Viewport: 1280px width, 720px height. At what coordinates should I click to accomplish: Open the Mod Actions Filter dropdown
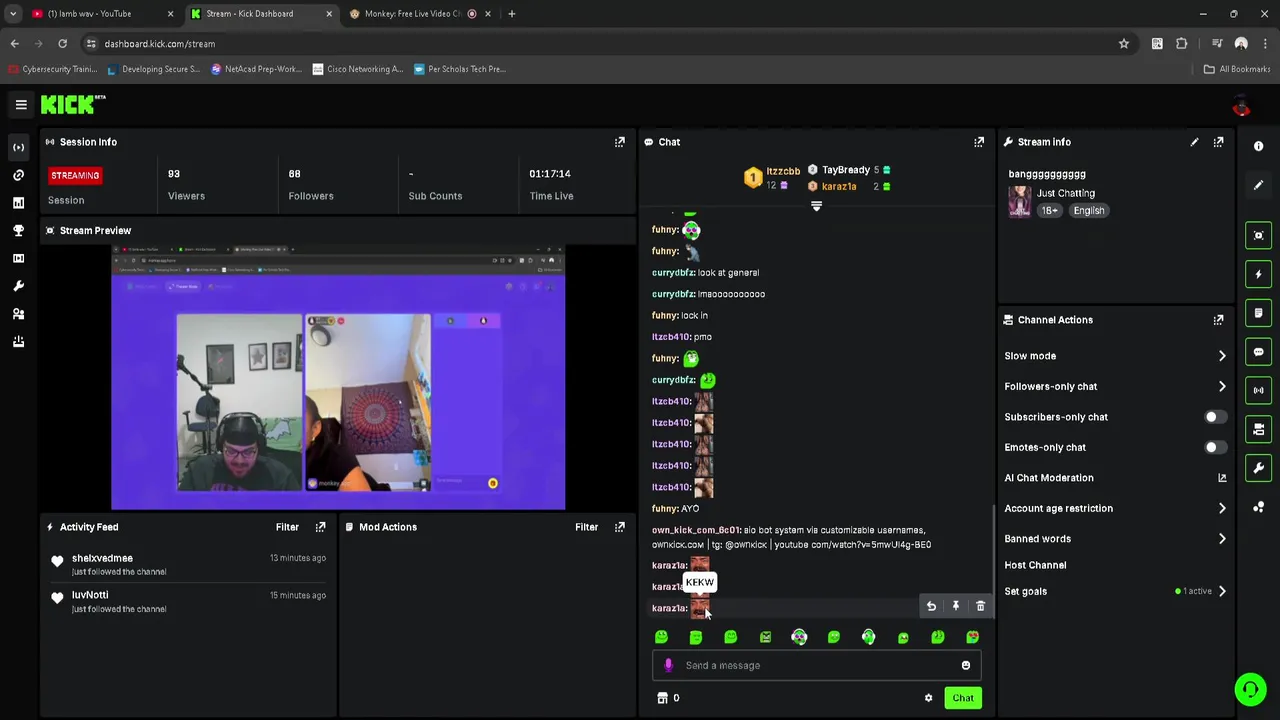[x=587, y=527]
